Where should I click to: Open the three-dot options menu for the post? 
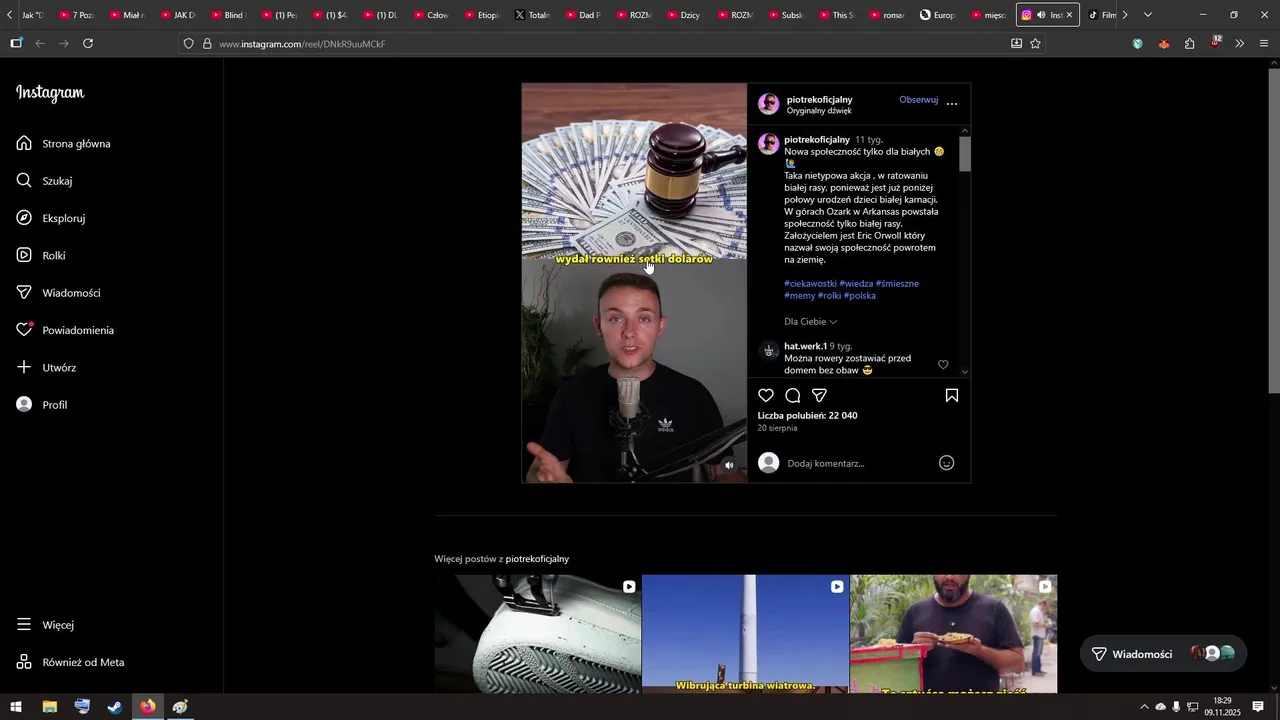click(952, 104)
